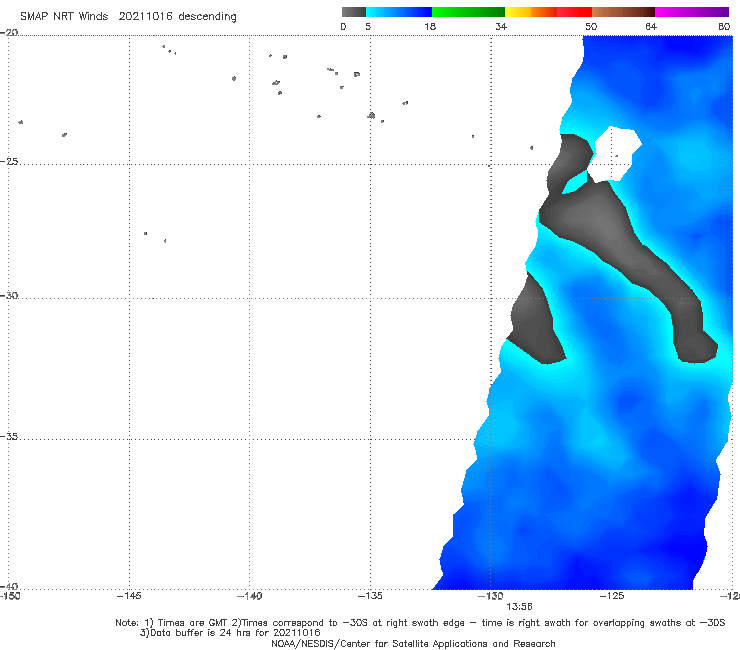Click the latitude axis label '-25'
This screenshot has height=650, width=740.
click(x=9, y=161)
